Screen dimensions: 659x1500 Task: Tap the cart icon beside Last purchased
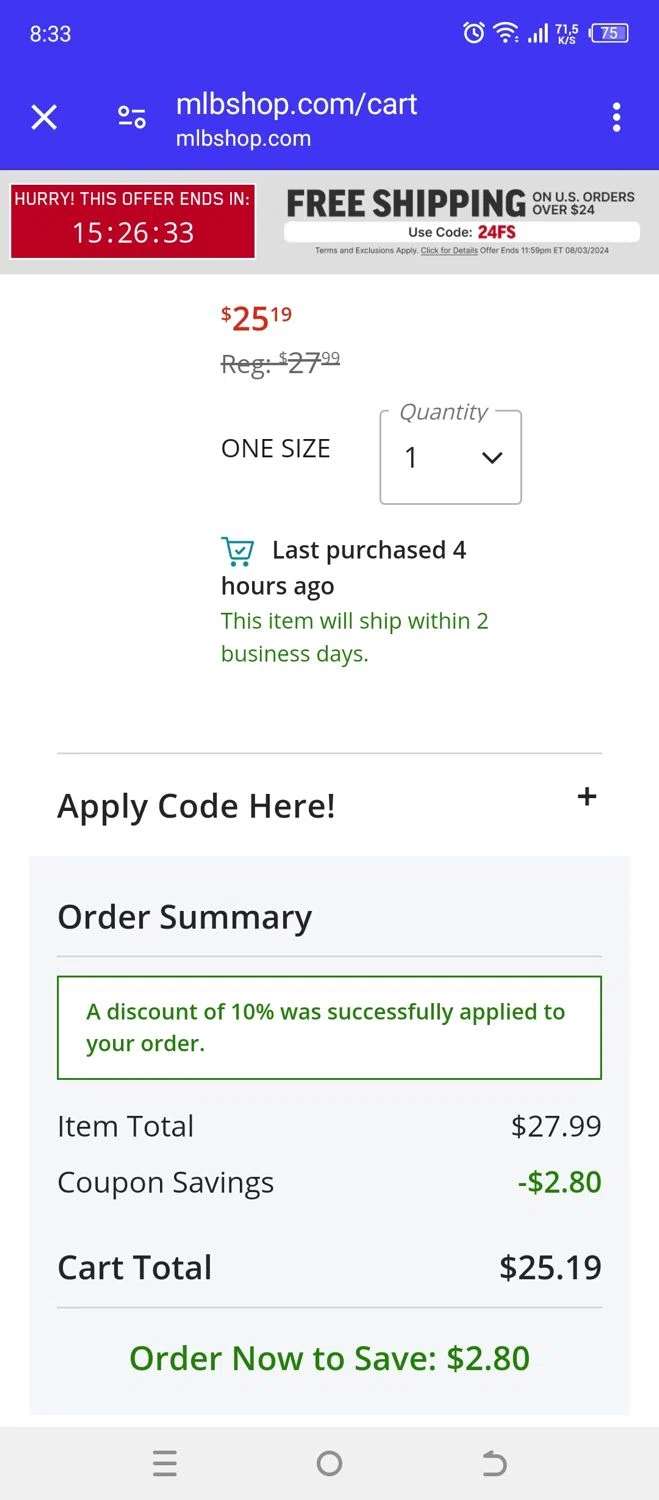click(237, 551)
